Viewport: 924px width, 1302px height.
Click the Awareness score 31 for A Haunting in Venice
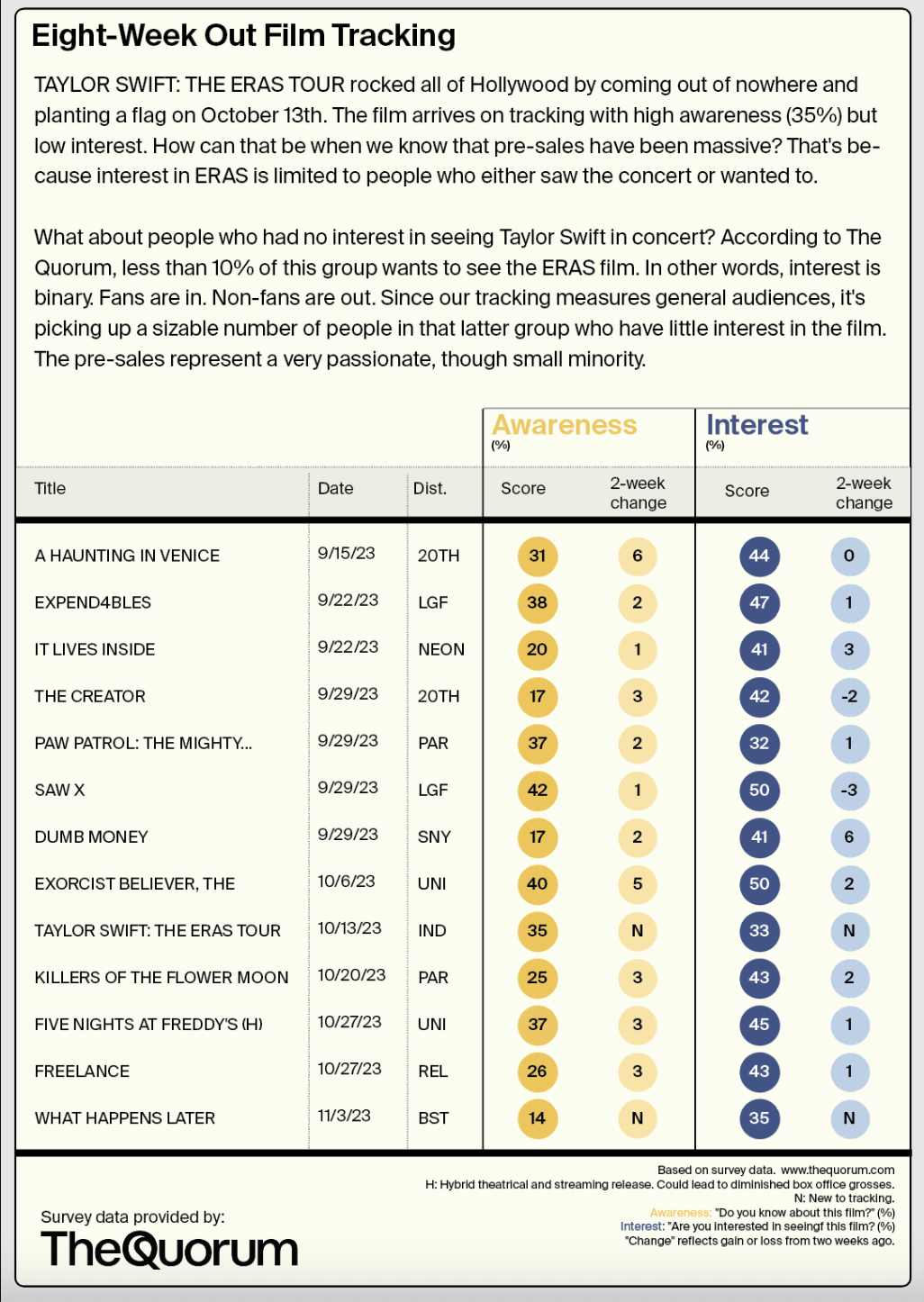coord(538,556)
